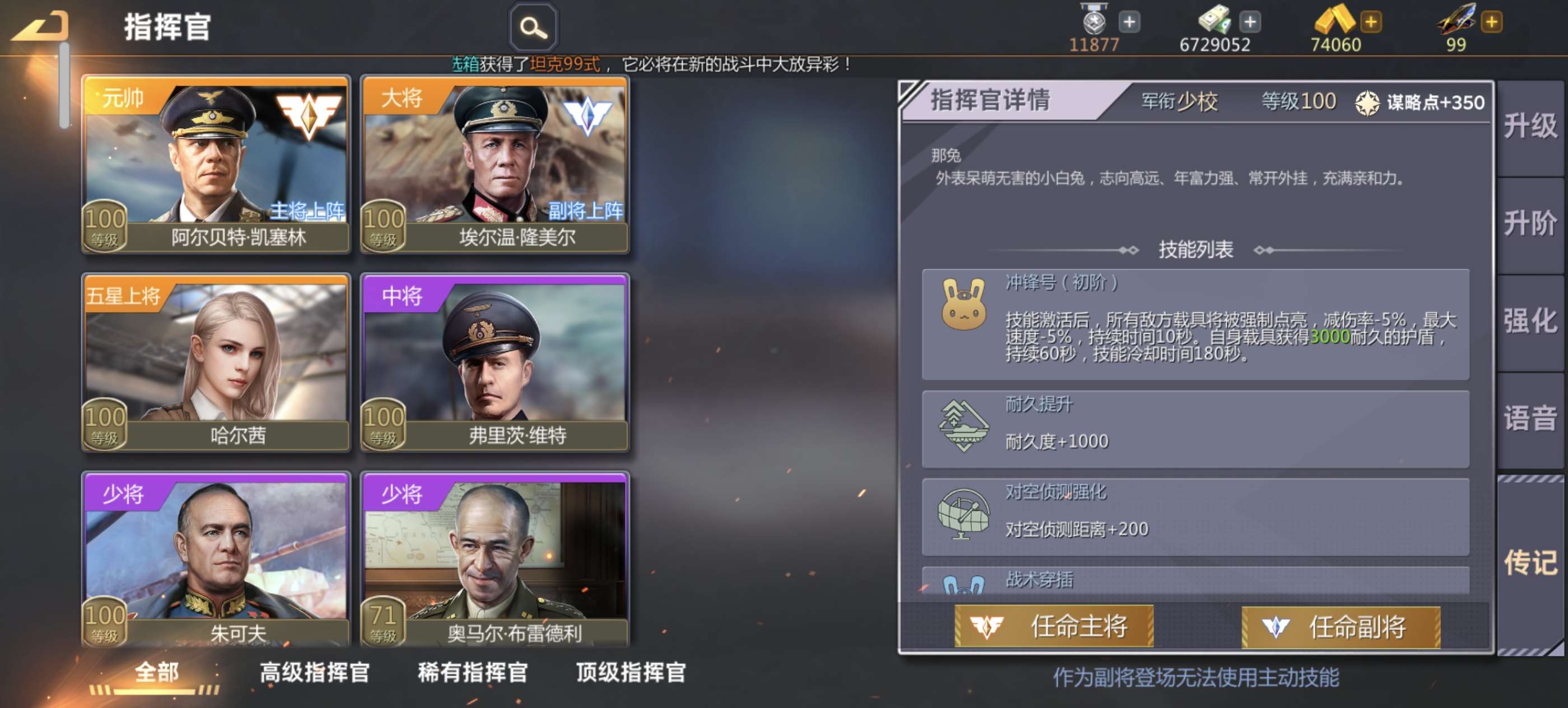
Task: Add more medals with plus icon
Action: pos(1129,22)
